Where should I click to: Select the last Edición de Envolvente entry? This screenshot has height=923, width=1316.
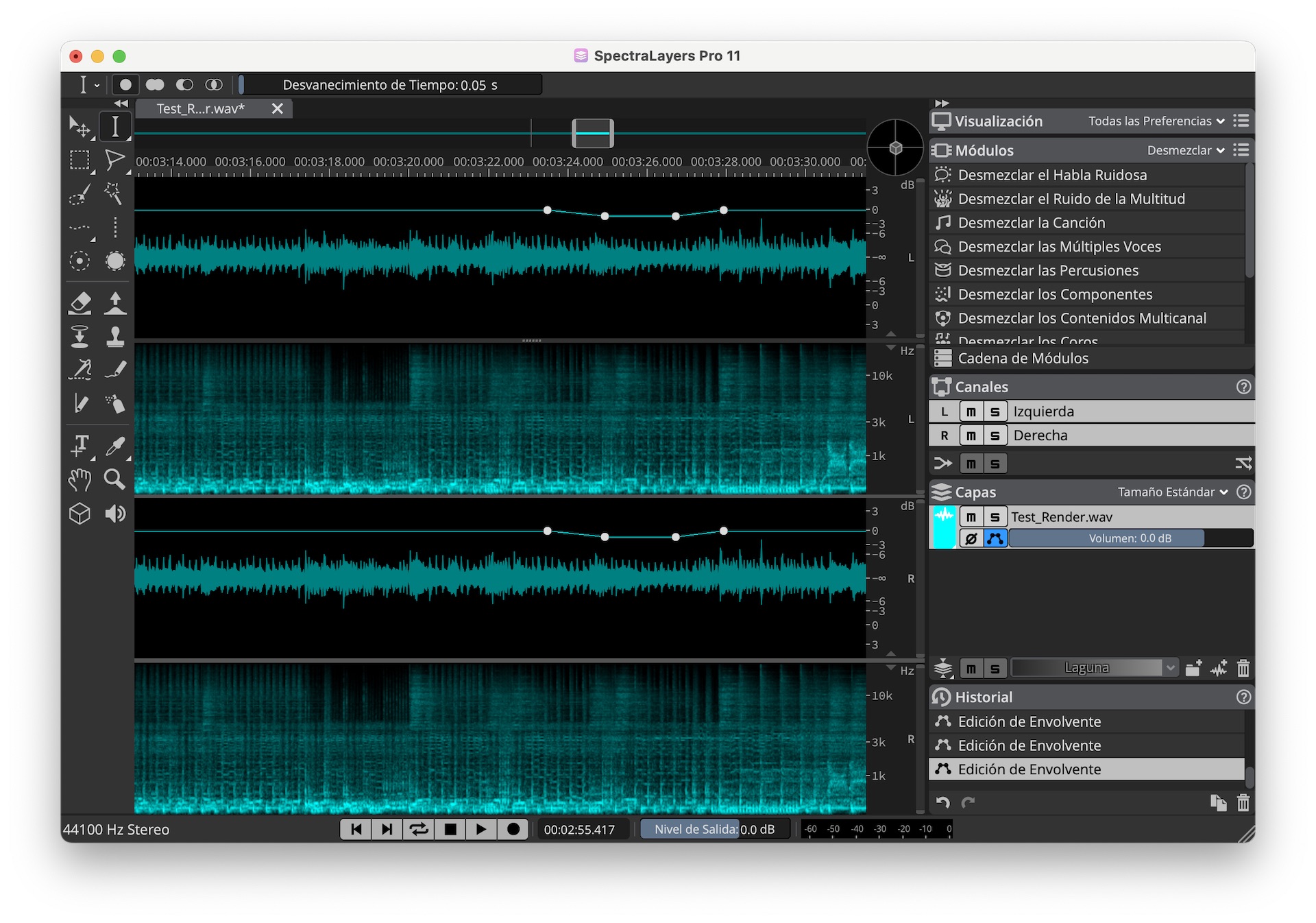[x=1029, y=769]
